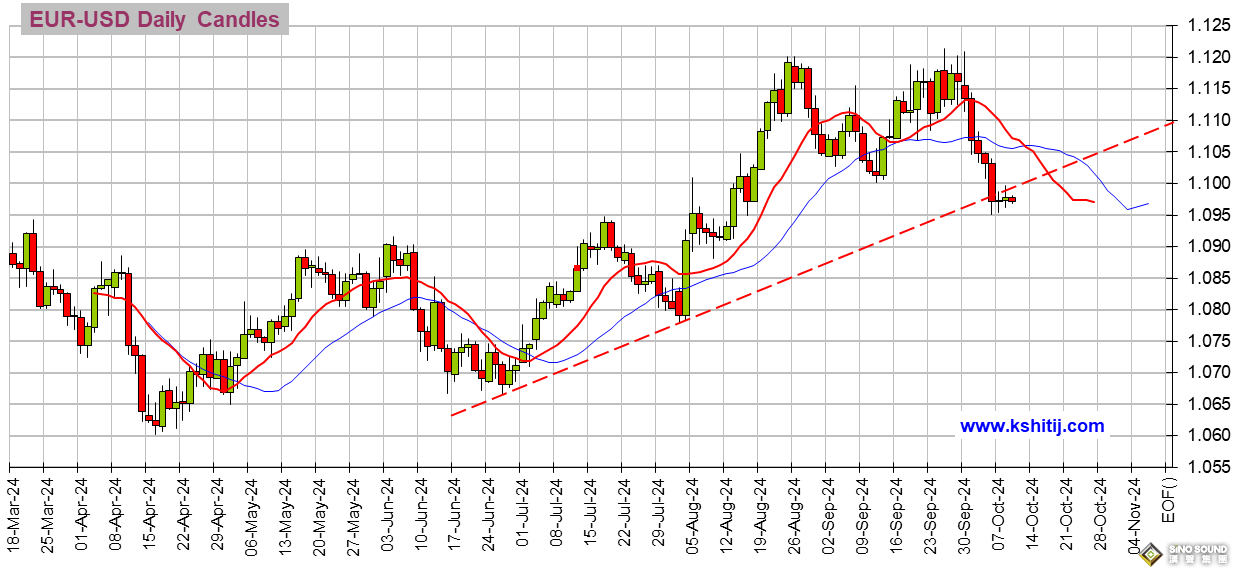Image resolution: width=1237 pixels, height=576 pixels.
Task: Click the 1.055 price axis label
Action: click(x=1200, y=466)
